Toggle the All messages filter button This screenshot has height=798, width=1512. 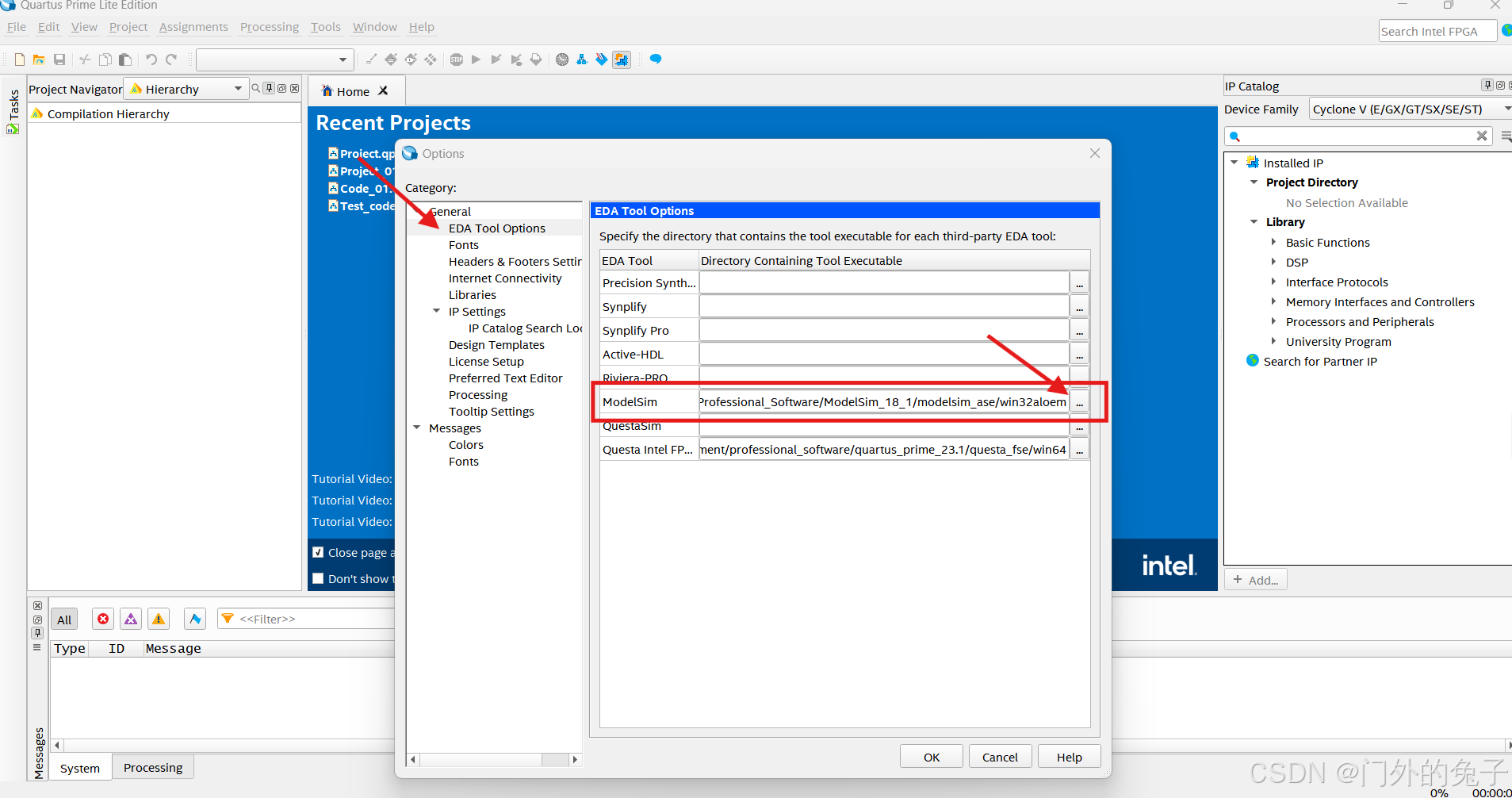pyautogui.click(x=64, y=620)
